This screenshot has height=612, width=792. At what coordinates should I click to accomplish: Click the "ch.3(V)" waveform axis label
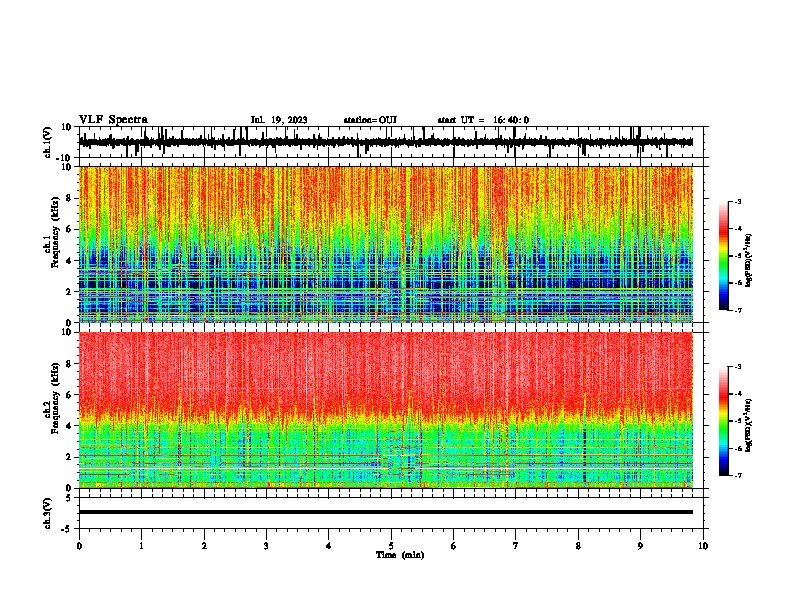coord(48,513)
